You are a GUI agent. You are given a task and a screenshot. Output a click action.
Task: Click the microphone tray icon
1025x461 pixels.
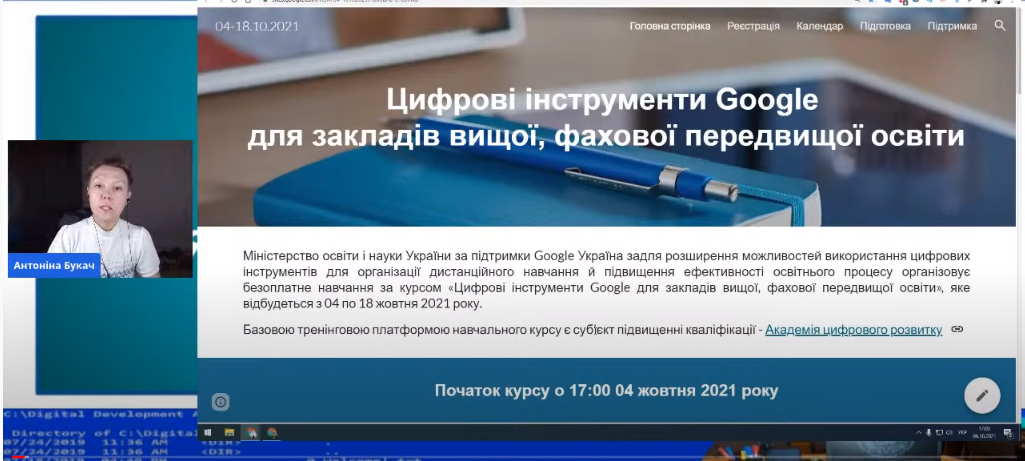pos(928,432)
